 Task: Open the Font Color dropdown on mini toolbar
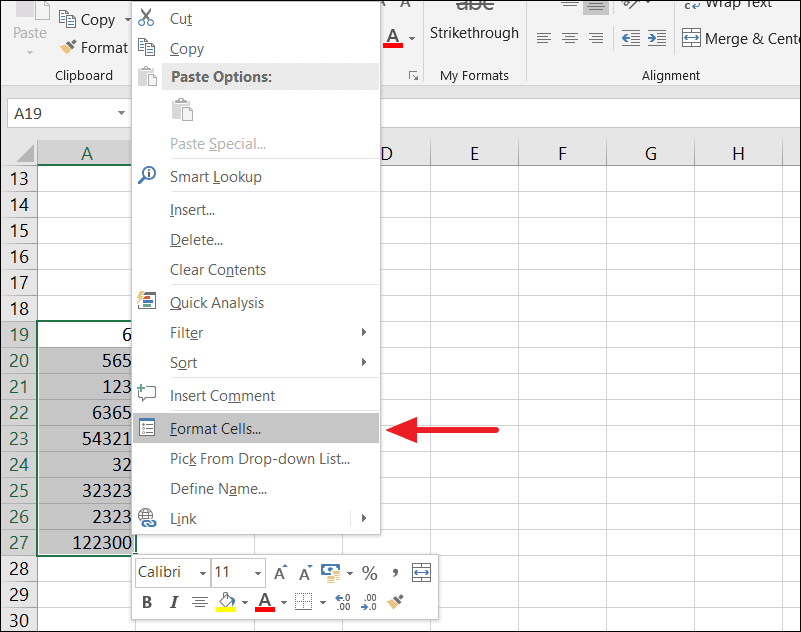point(284,601)
